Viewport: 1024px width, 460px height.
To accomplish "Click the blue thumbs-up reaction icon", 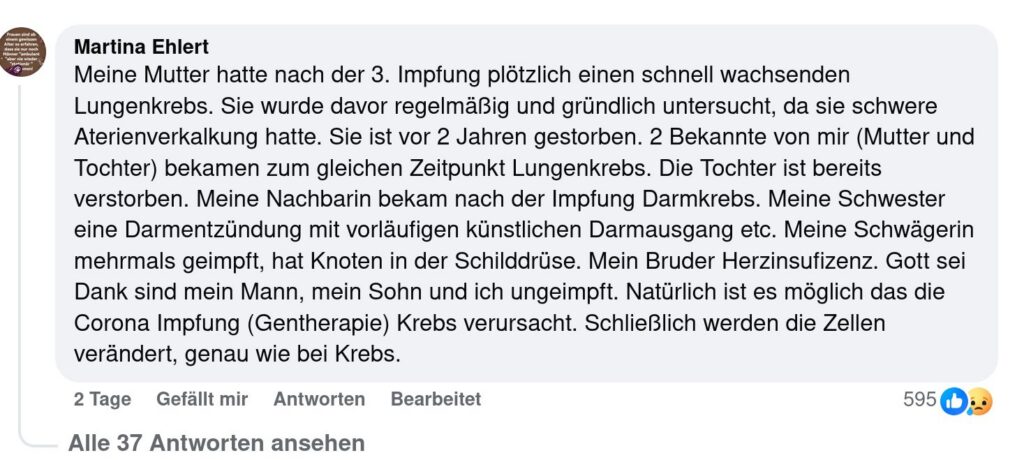I will (953, 401).
